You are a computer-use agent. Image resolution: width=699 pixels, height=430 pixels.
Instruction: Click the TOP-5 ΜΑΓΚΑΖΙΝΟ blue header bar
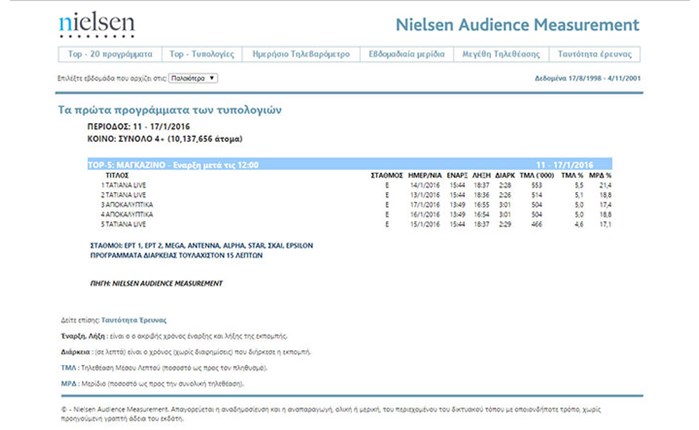click(350, 164)
